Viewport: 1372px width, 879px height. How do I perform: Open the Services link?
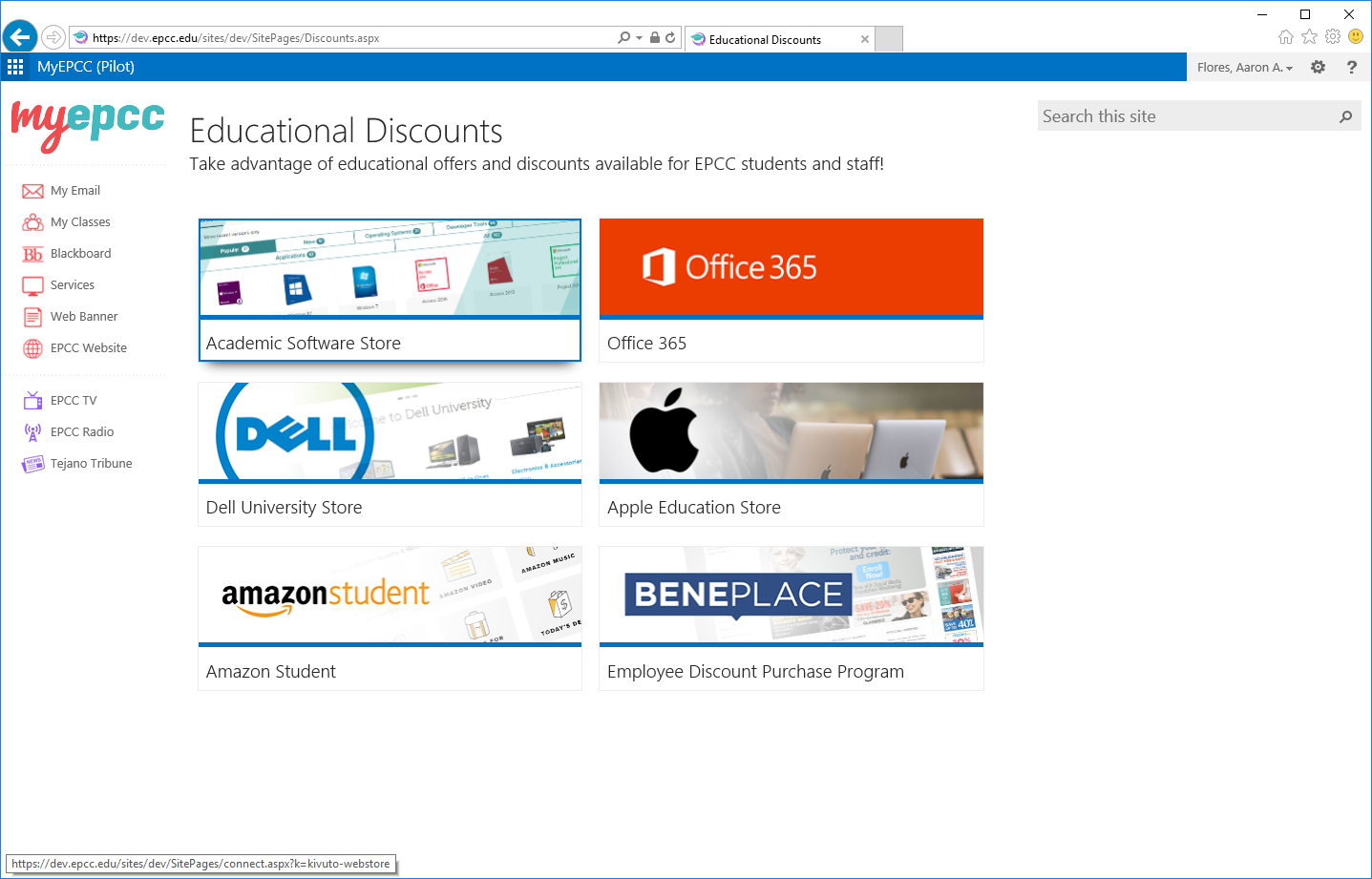(x=73, y=285)
